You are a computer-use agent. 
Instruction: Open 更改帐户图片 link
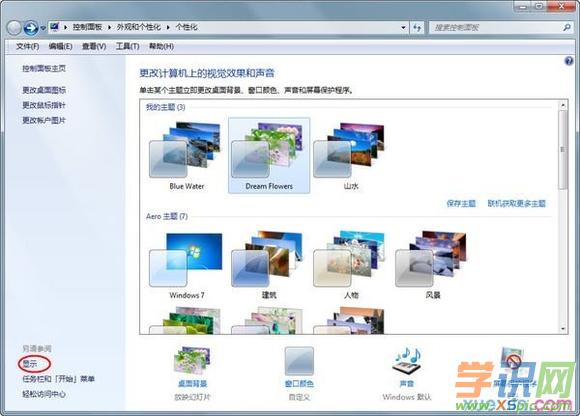click(x=44, y=120)
